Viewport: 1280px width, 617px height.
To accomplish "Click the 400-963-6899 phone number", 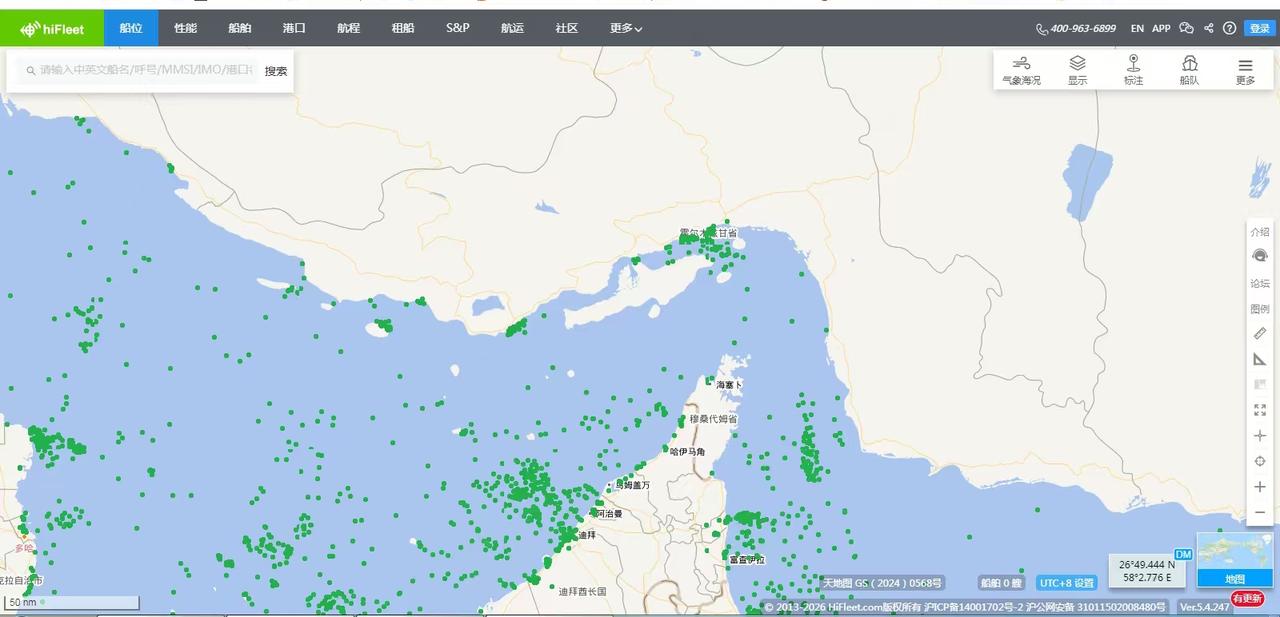I will pyautogui.click(x=1076, y=29).
